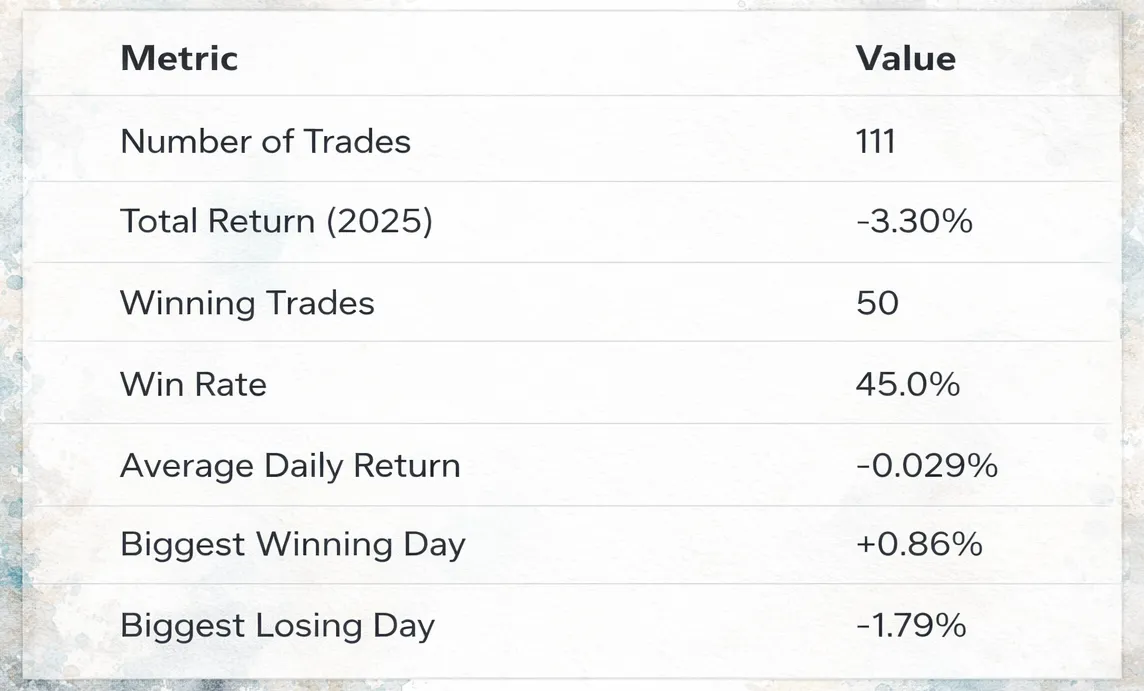
Task: Select the Biggest Losing Day label
Action: pos(277,626)
